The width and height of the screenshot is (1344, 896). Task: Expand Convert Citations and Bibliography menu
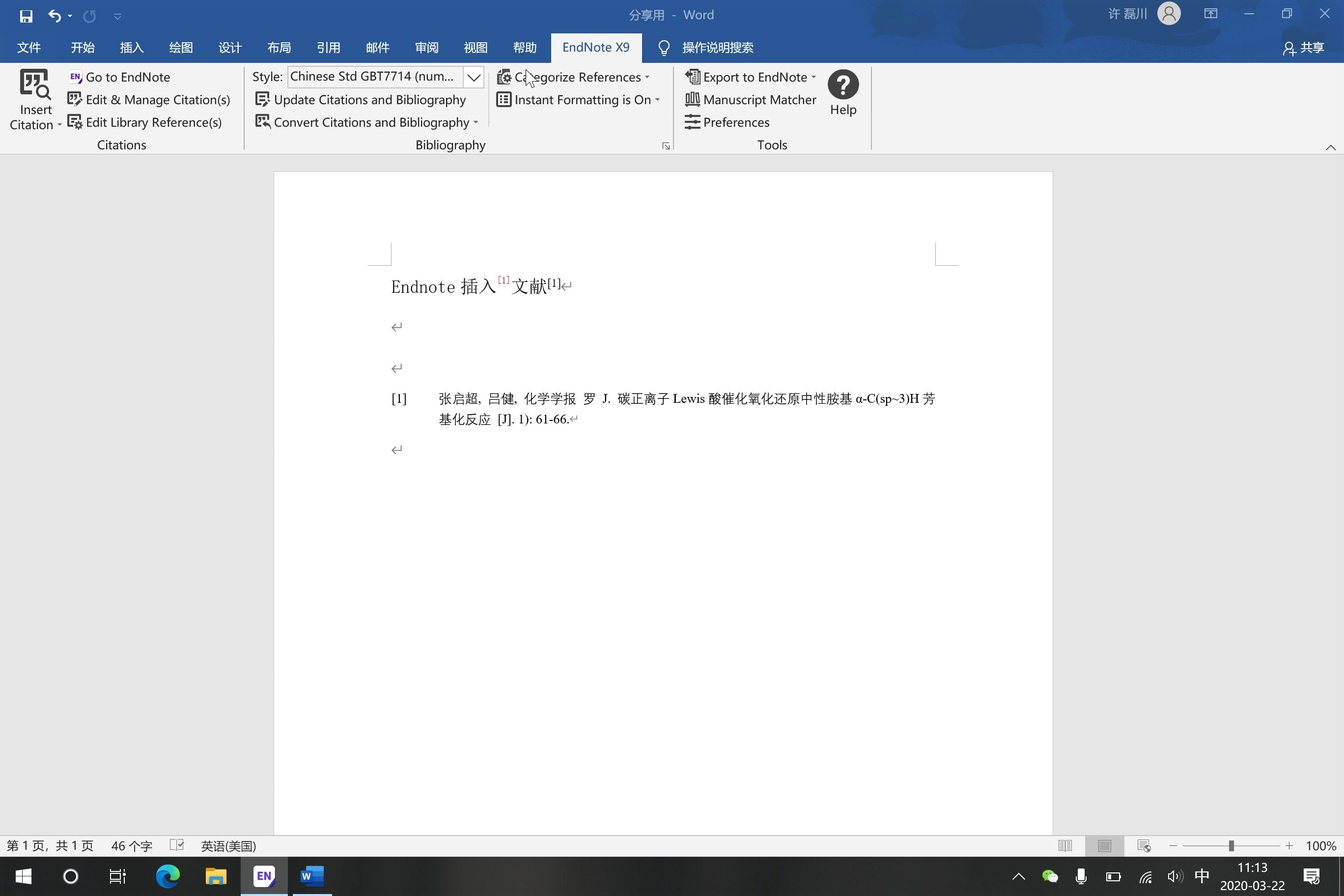point(476,122)
